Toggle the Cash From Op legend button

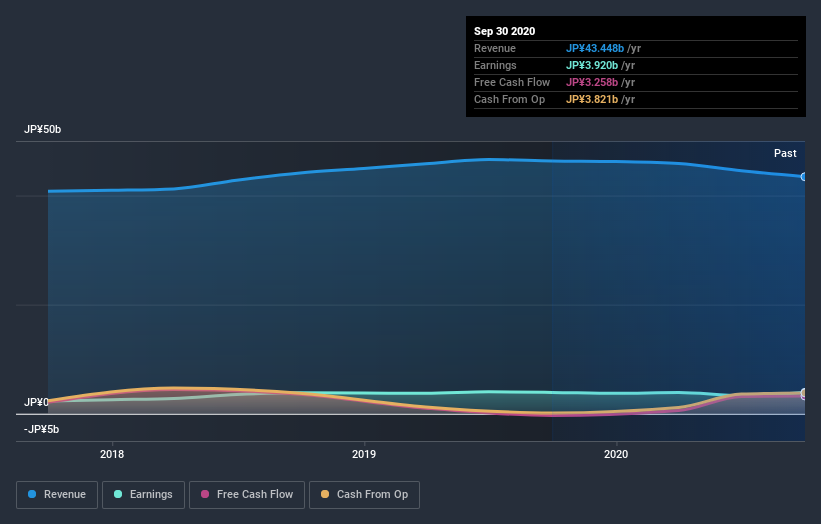[364, 495]
